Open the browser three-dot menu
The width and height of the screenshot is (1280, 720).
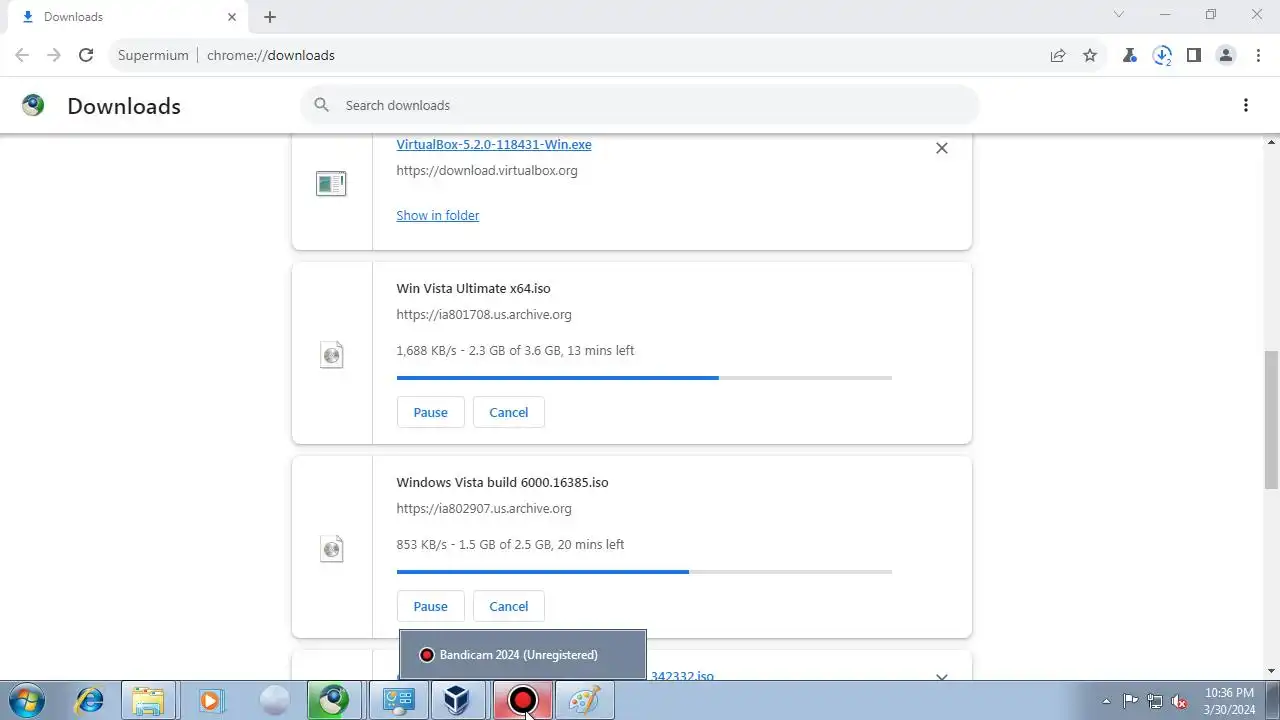tap(1258, 55)
